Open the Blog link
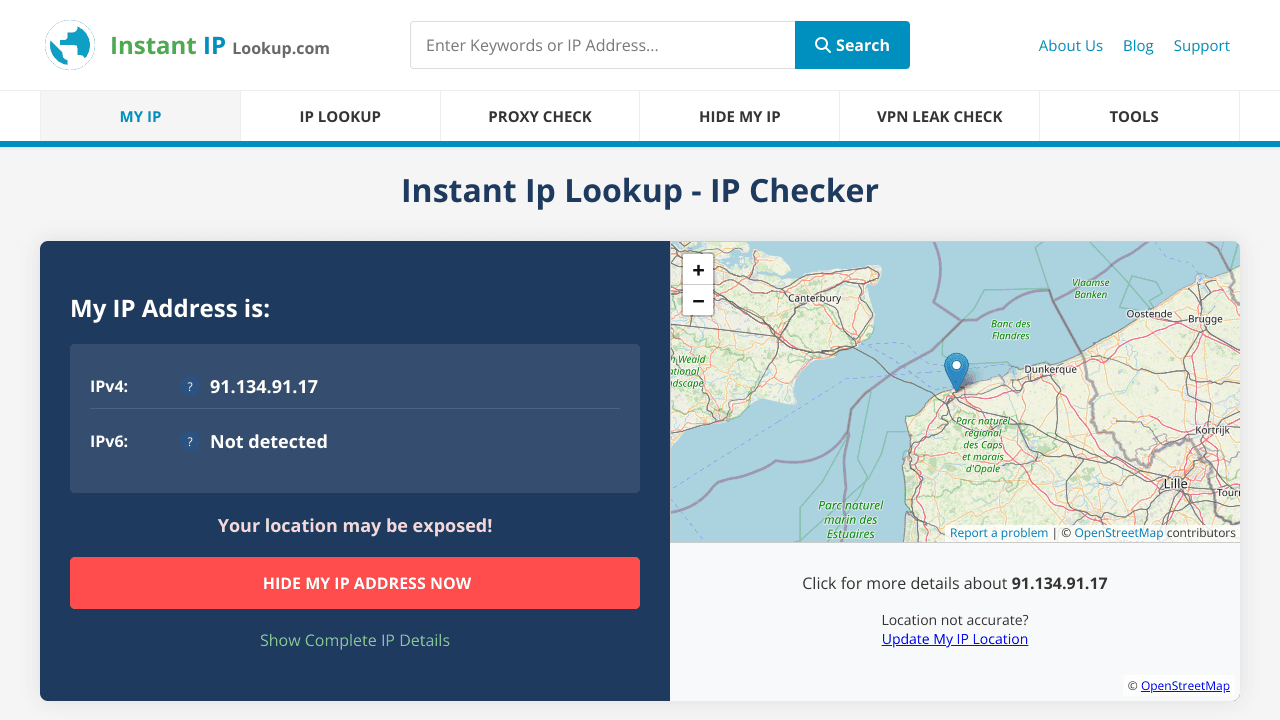 click(x=1138, y=45)
